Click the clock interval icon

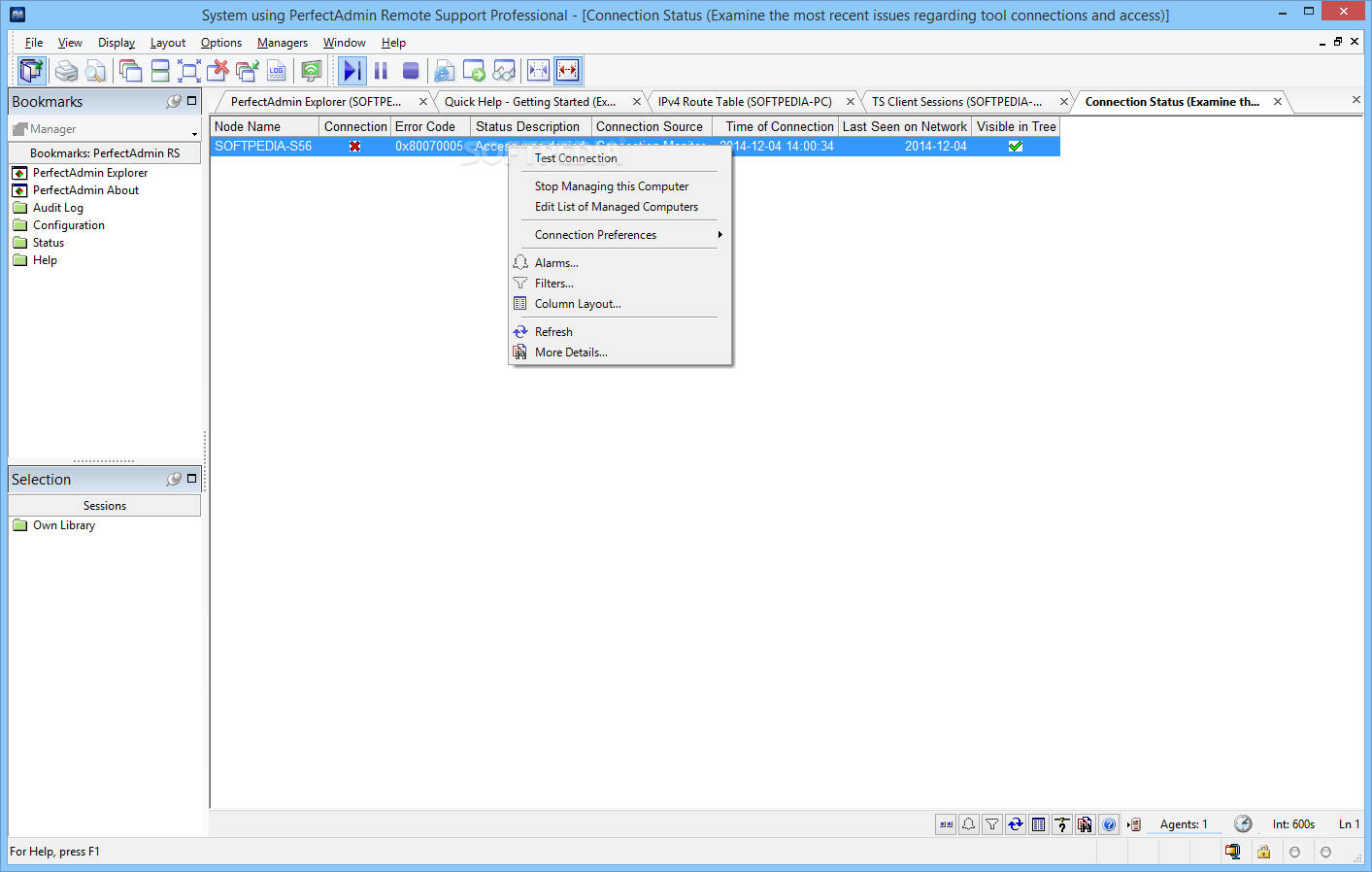coord(1243,823)
